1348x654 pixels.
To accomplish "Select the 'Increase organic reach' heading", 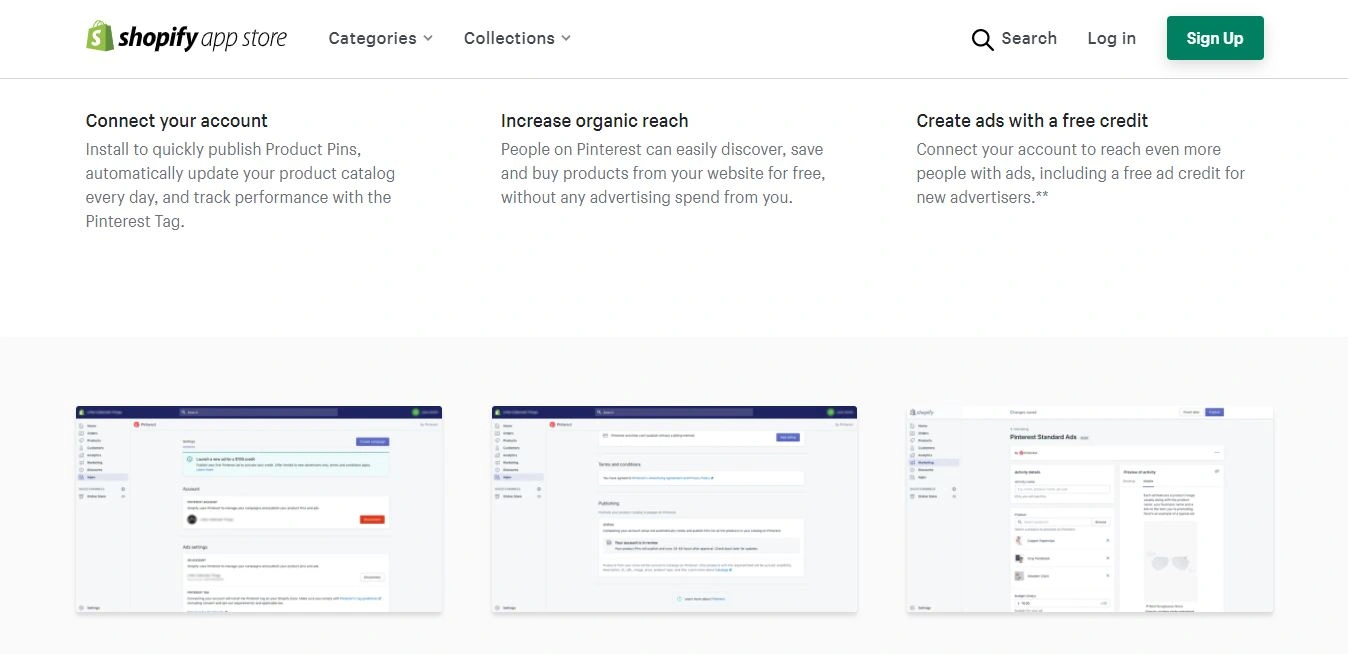I will tap(594, 121).
